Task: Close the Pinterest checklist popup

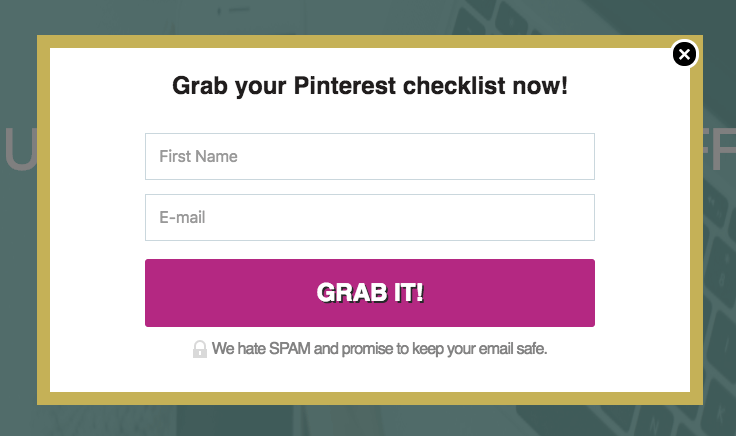Action: [x=684, y=54]
